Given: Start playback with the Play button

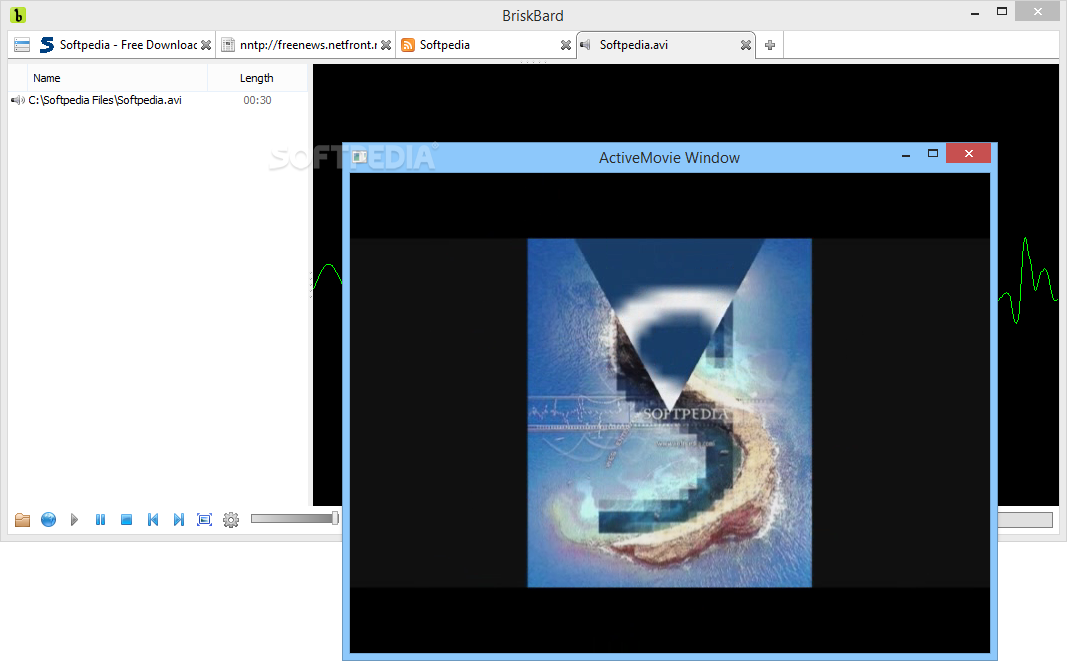Looking at the screenshot, I should pos(74,520).
